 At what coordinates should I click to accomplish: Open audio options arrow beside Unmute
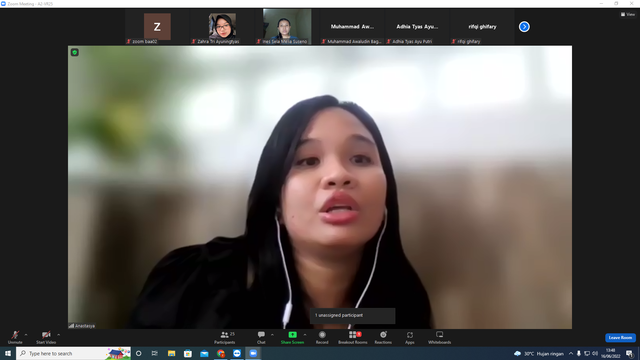(x=26, y=335)
